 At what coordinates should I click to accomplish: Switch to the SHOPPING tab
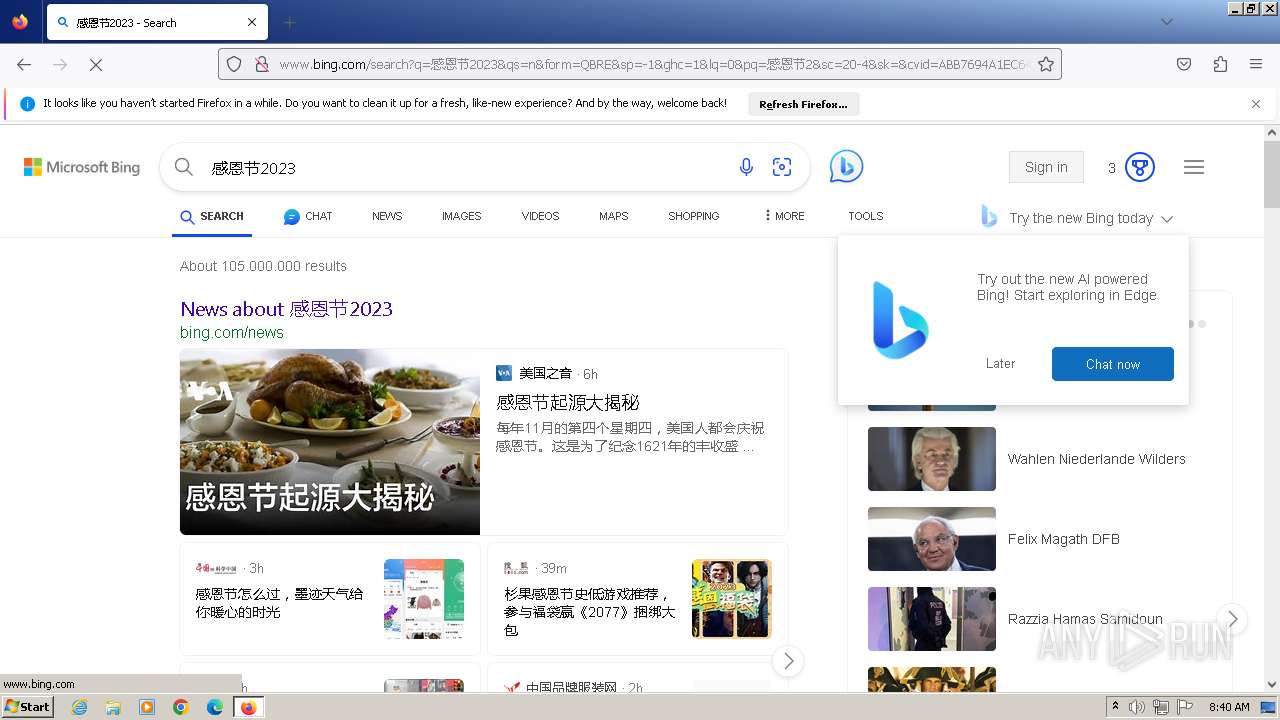click(x=694, y=216)
